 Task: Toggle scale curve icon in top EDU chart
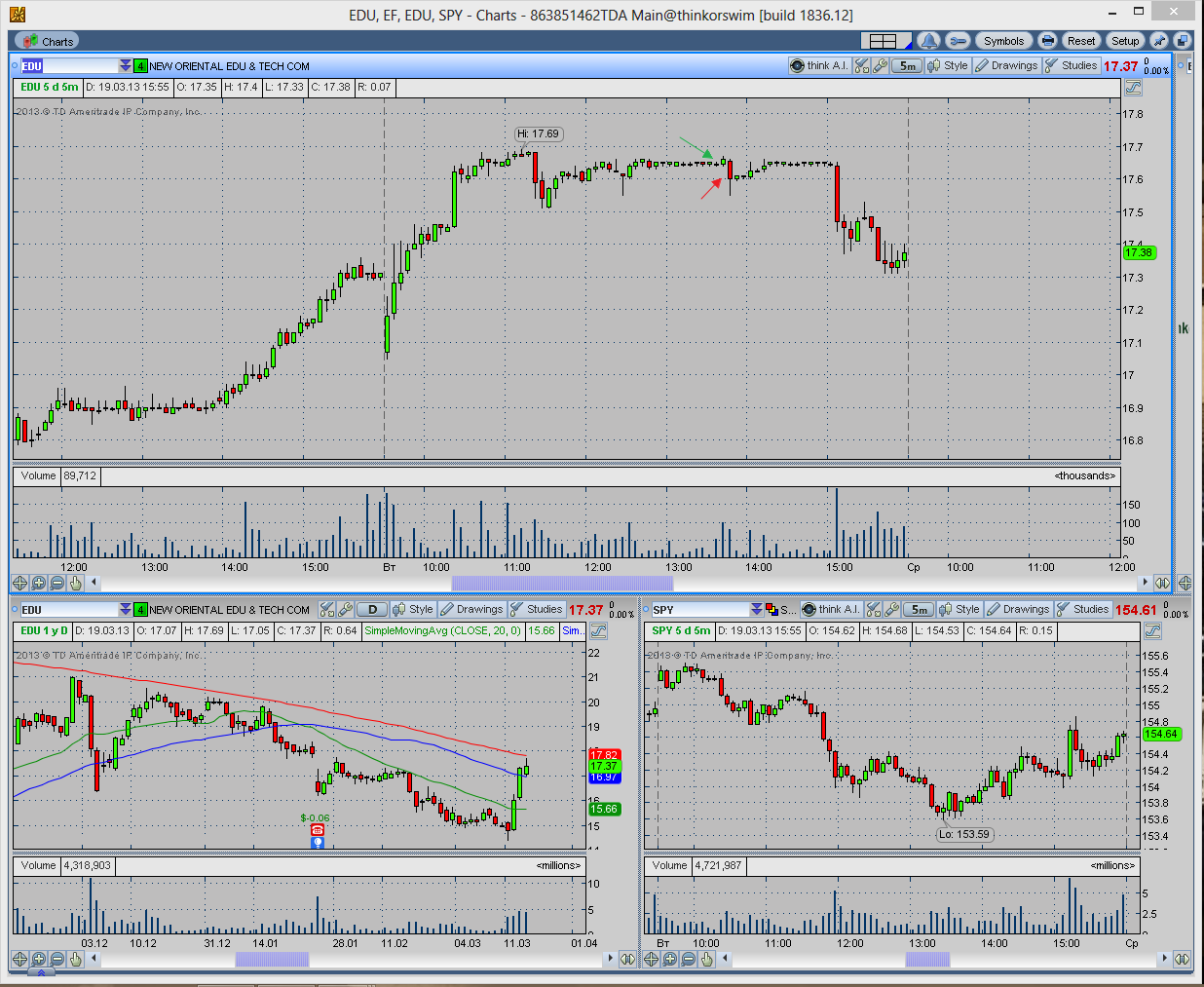(x=1132, y=87)
